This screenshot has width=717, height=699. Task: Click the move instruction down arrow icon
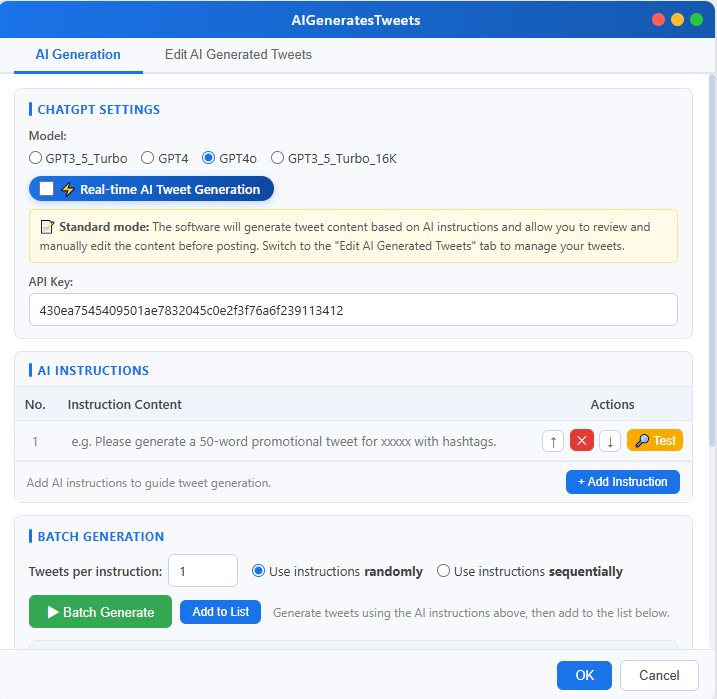[x=610, y=441]
